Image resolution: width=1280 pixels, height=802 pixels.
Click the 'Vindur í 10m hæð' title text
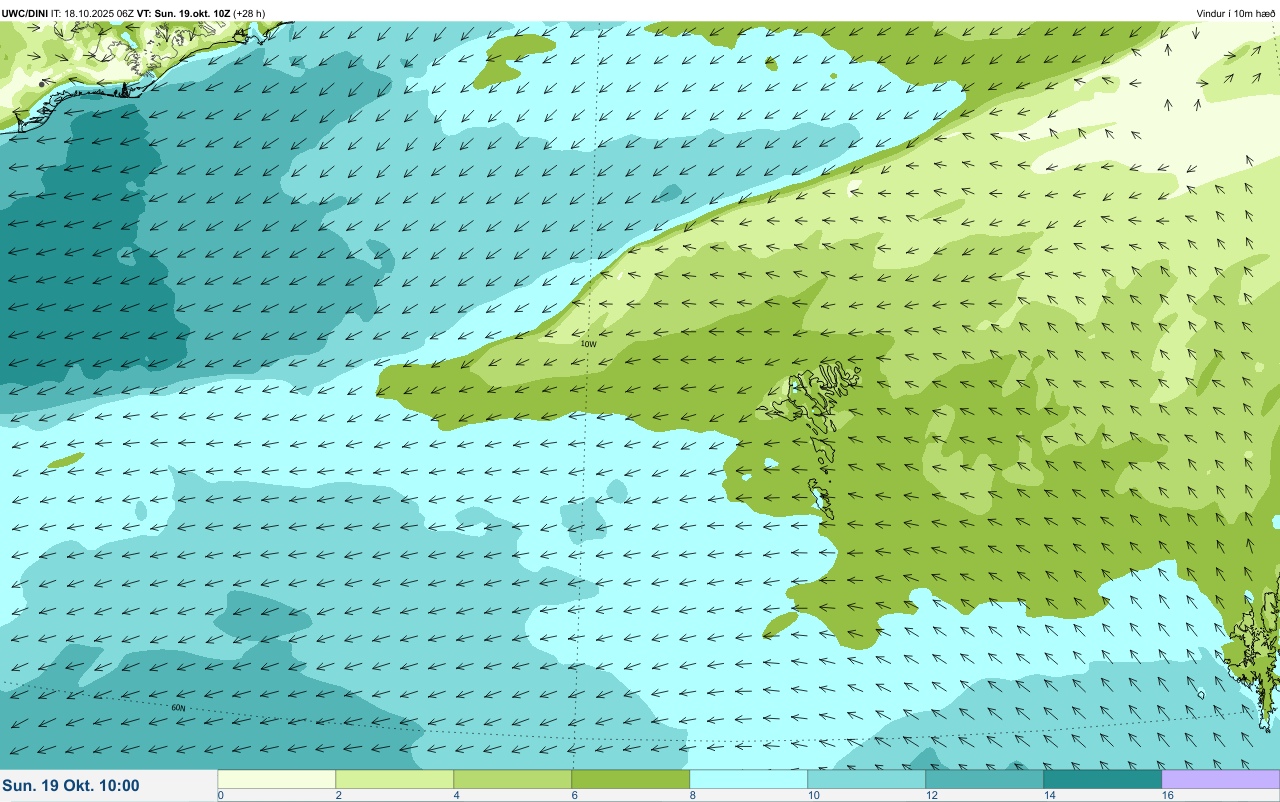point(1235,14)
